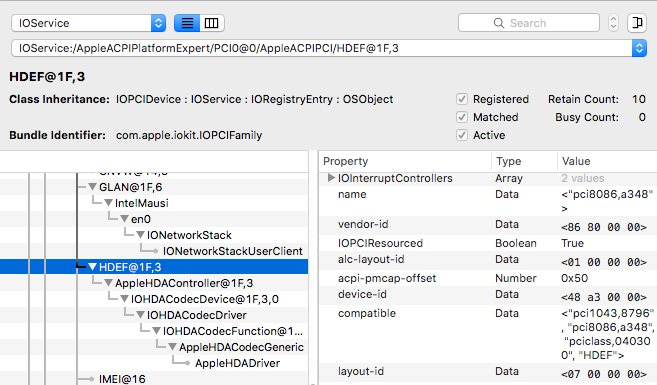Switch to column browser view
This screenshot has width=657, height=385.
tap(212, 23)
